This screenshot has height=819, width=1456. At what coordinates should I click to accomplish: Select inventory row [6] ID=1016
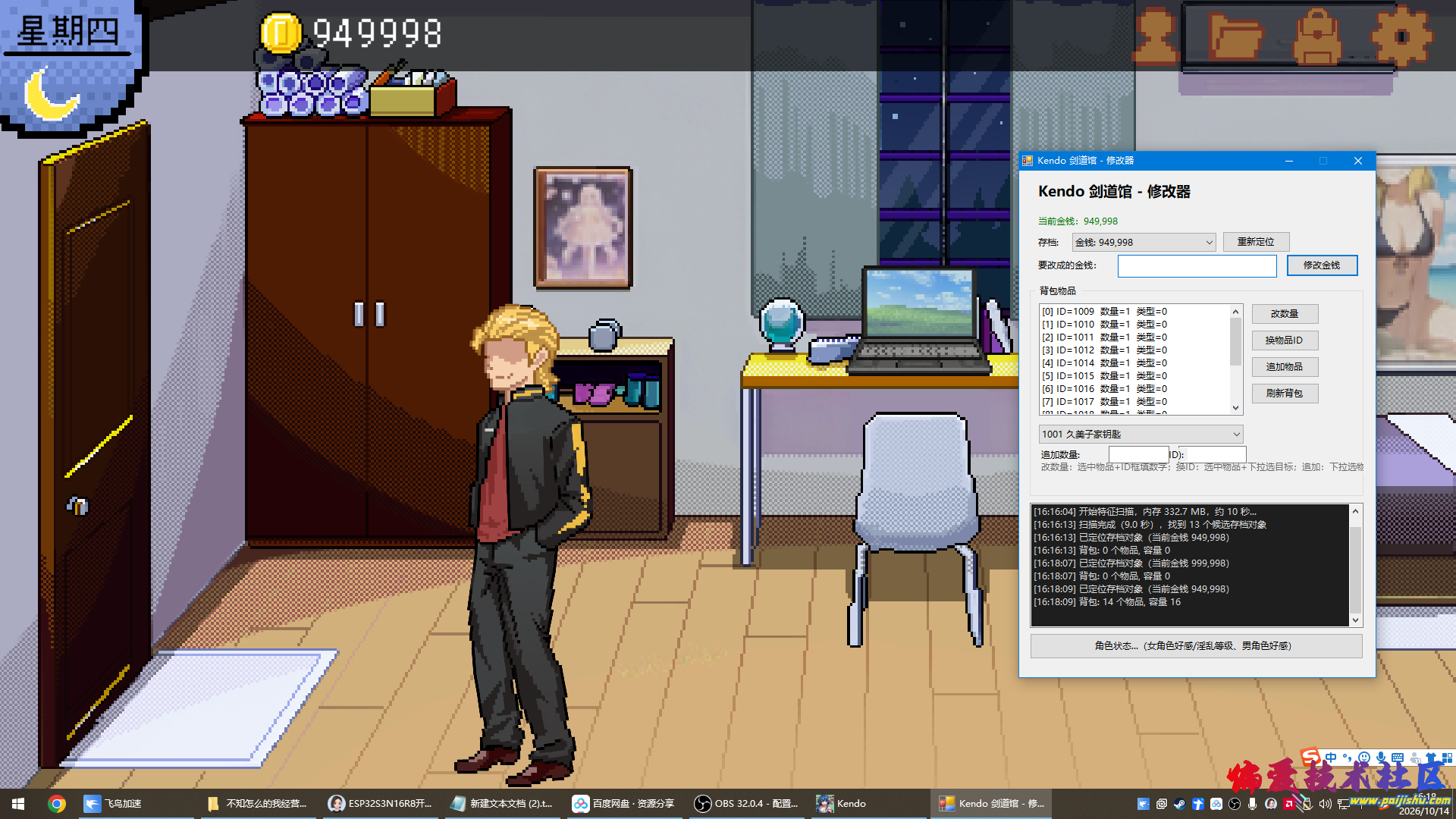1134,389
